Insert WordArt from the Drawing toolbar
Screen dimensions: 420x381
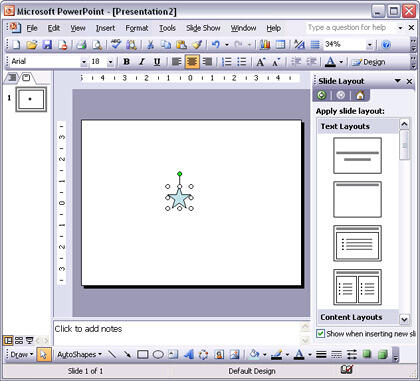tap(188, 354)
